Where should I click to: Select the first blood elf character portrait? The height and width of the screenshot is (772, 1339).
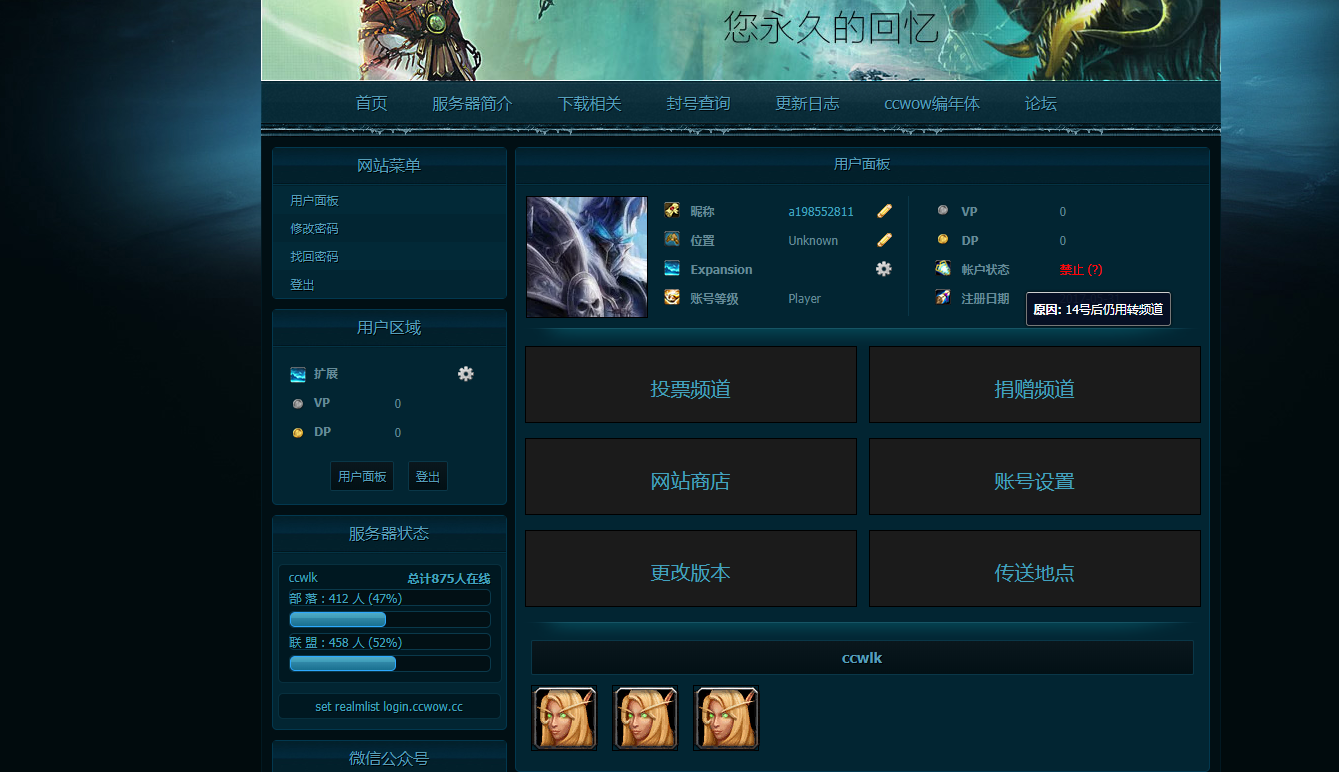pyautogui.click(x=565, y=718)
